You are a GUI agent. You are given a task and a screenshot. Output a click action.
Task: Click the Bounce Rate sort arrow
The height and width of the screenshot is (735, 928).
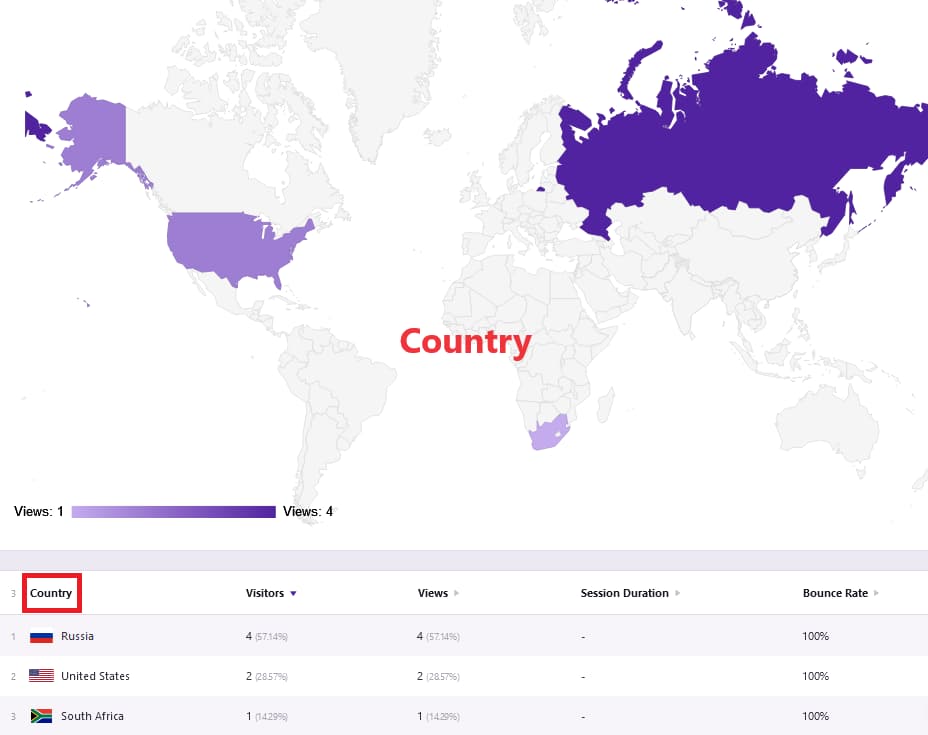[x=877, y=594]
